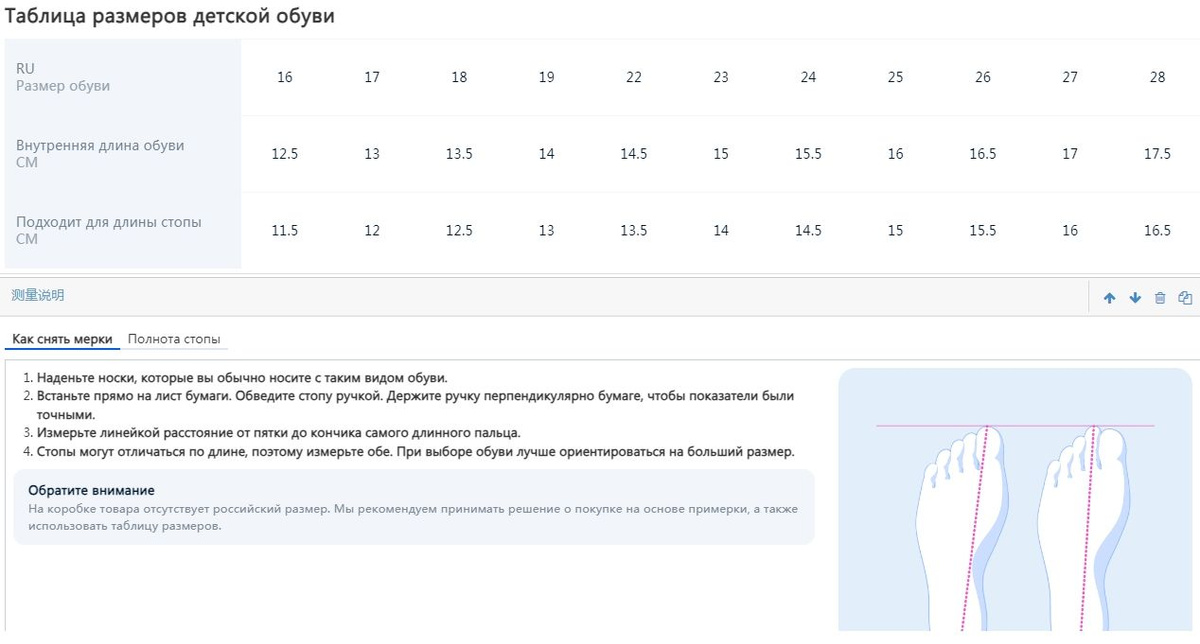This screenshot has height=644, width=1200.
Task: Click RU size 25 cell
Action: [895, 77]
